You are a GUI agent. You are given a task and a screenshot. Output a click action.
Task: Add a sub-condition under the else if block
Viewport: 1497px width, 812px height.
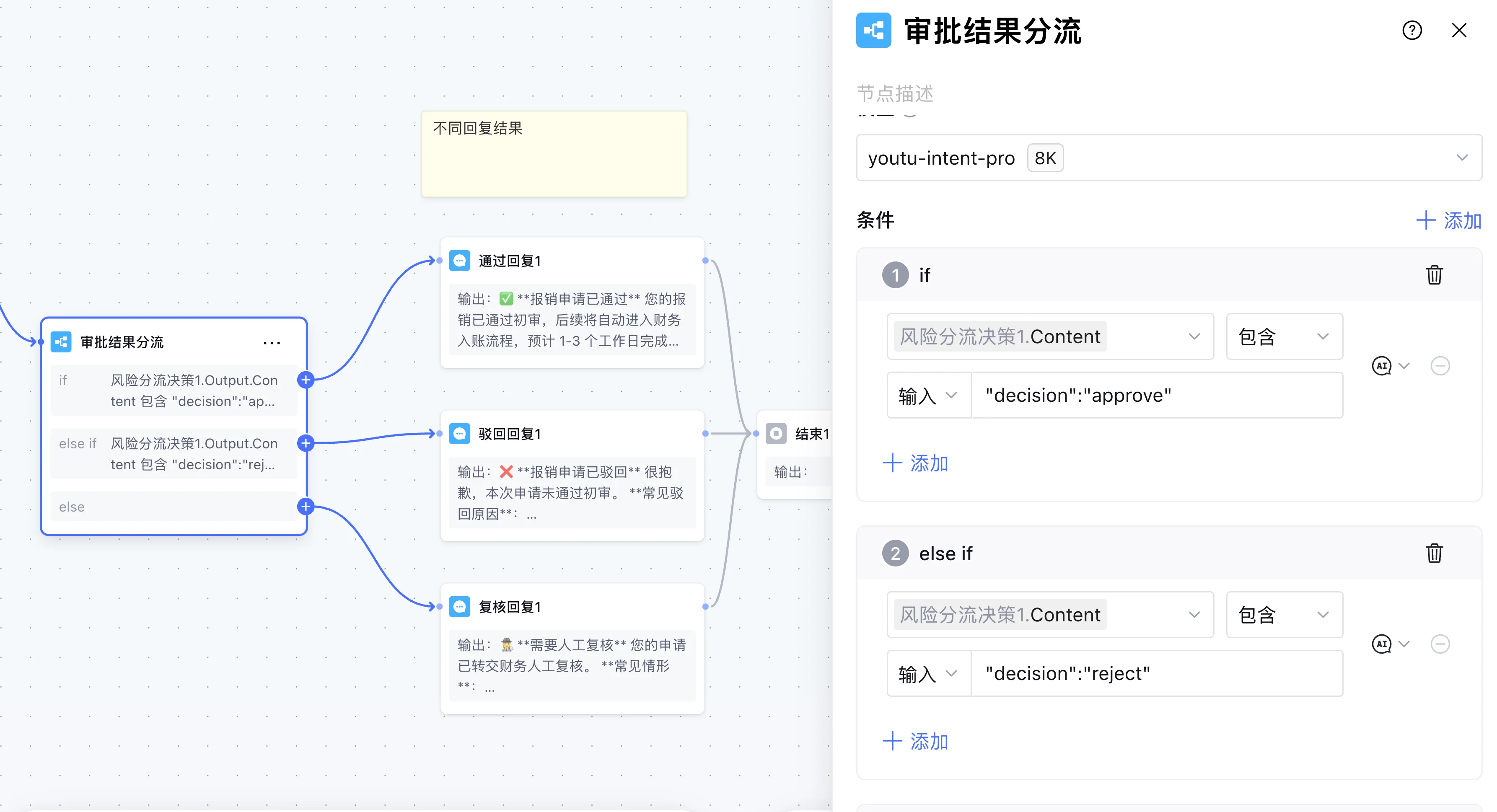tap(915, 741)
